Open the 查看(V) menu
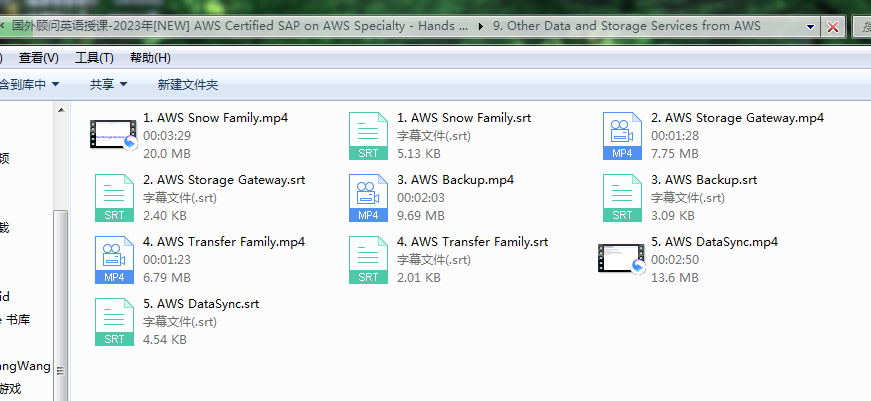 38,58
